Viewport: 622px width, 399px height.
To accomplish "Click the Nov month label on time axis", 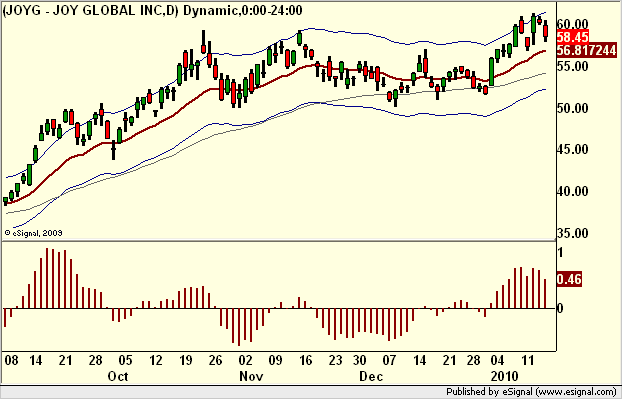I will point(251,376).
